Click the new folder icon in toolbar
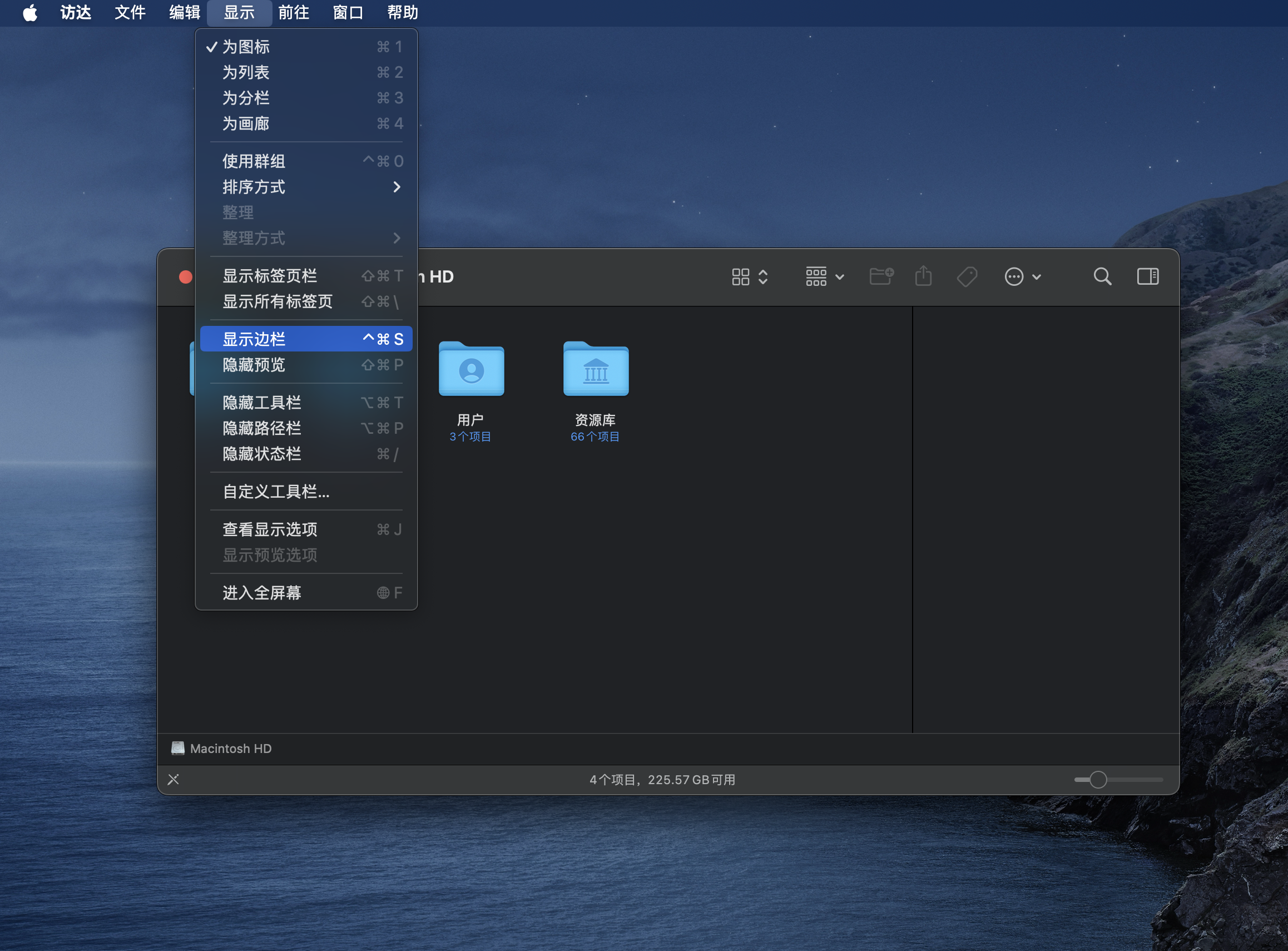Viewport: 1288px width, 951px height. coord(880,276)
